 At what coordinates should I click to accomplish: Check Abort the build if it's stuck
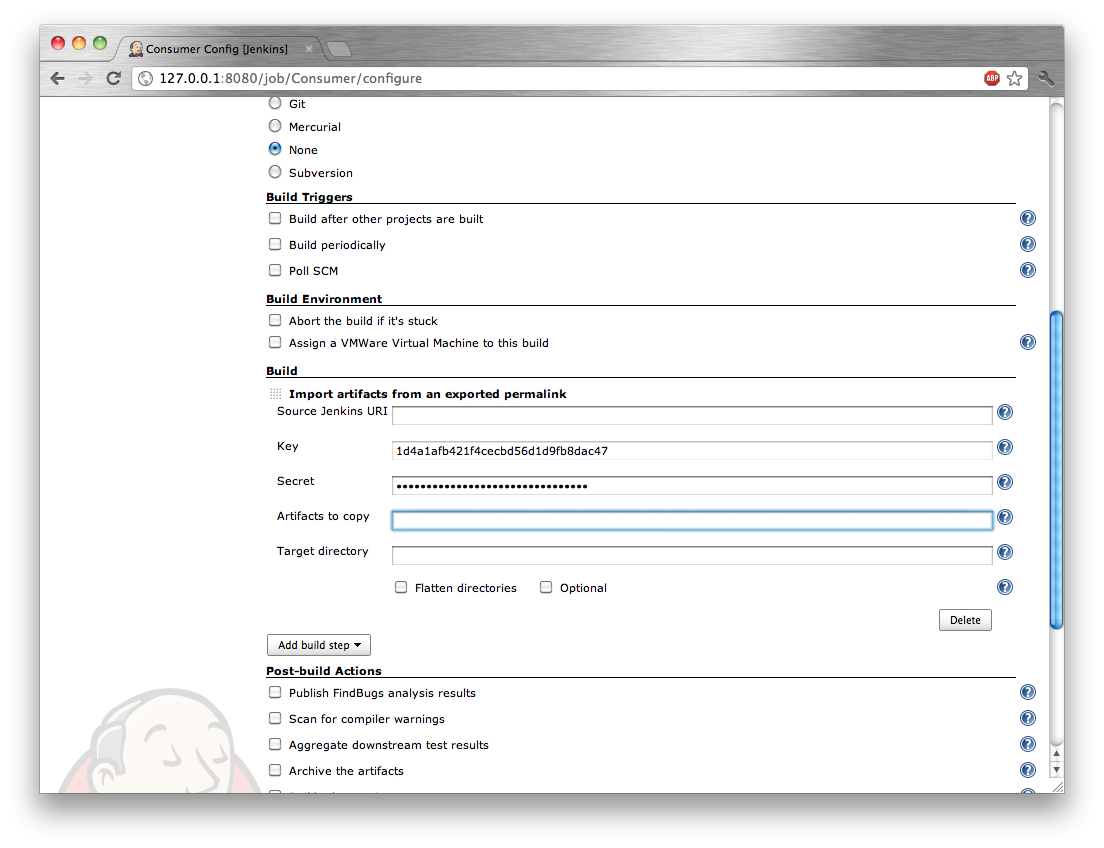tap(275, 320)
